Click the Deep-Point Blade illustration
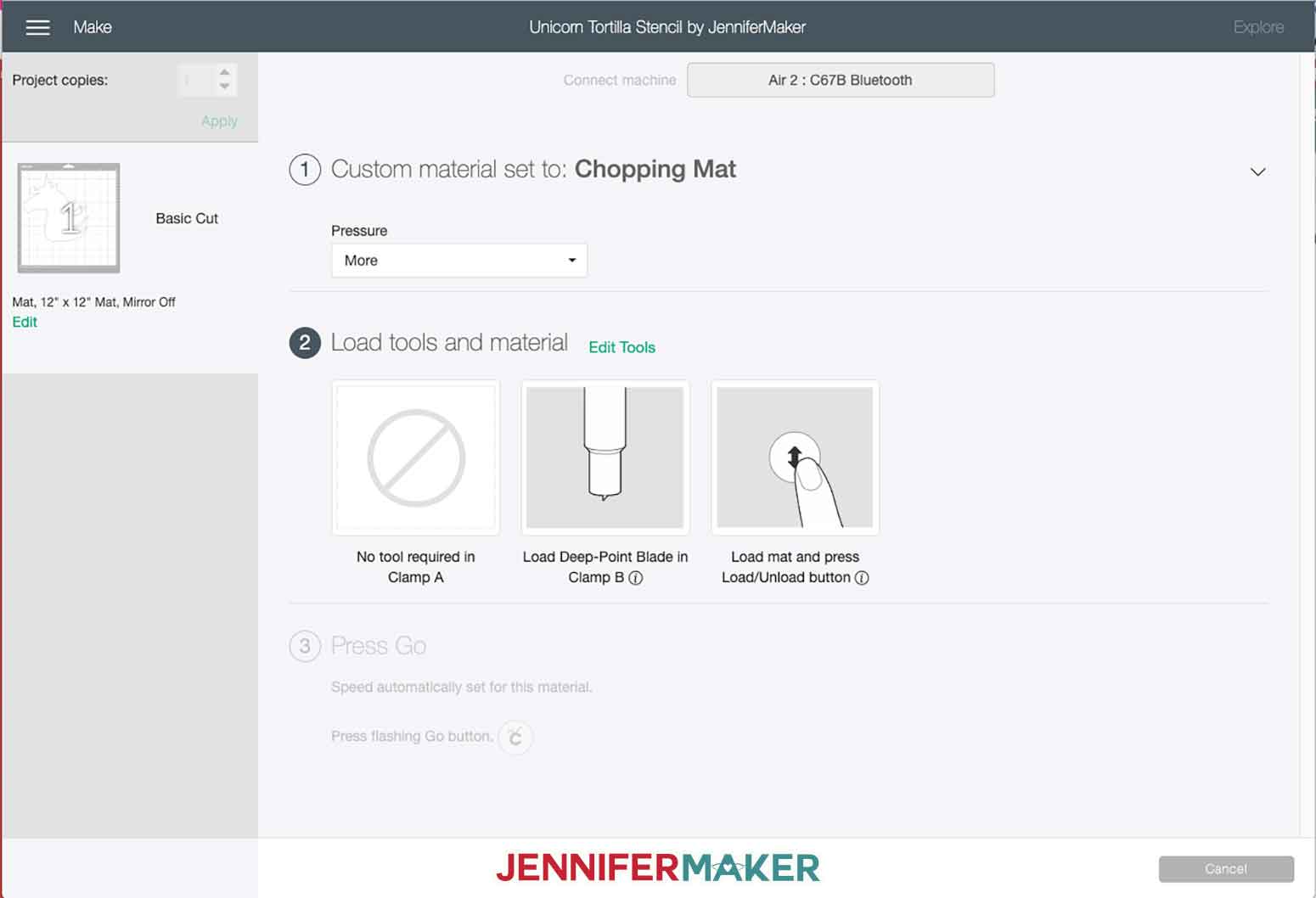 click(x=605, y=457)
